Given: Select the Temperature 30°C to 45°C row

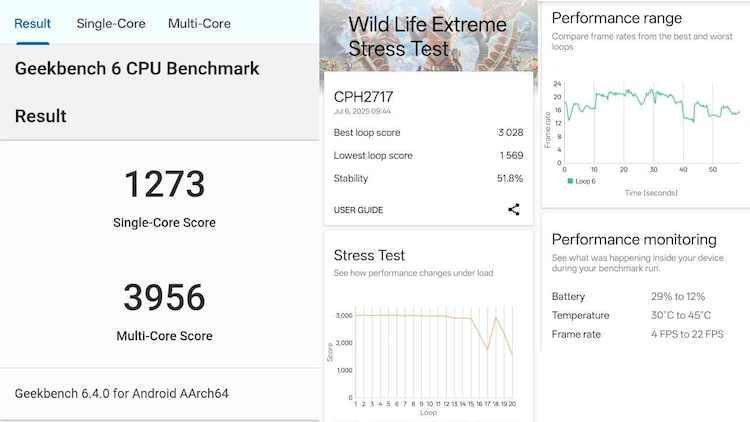Looking at the screenshot, I should tap(645, 315).
